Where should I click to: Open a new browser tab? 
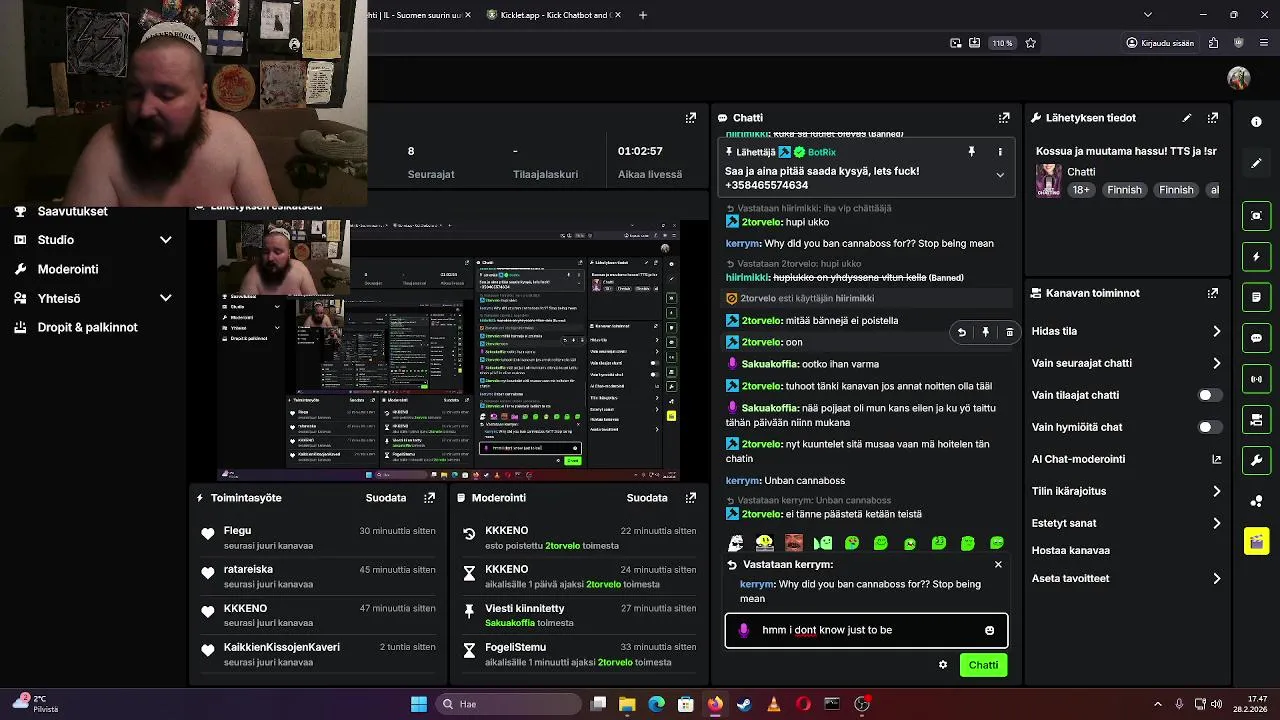click(643, 15)
